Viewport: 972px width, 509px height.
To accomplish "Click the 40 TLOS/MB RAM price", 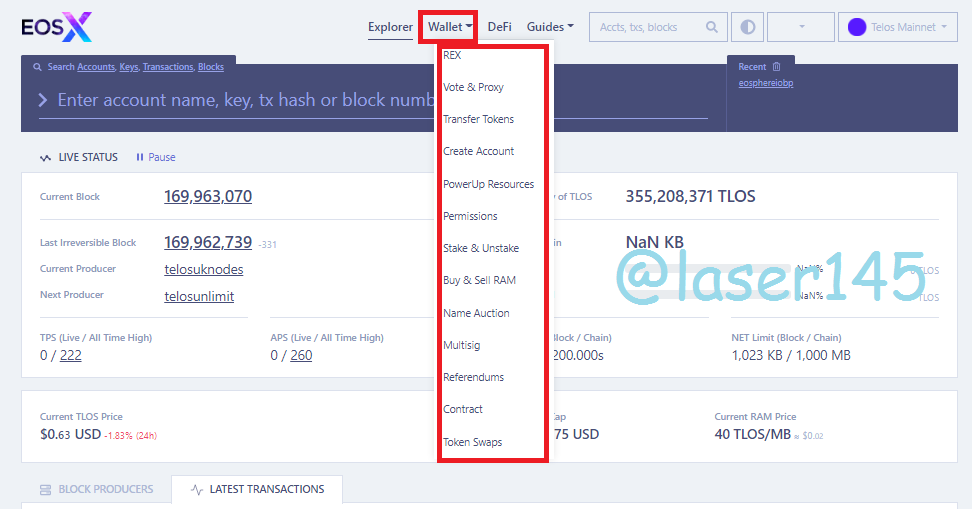I will point(753,435).
